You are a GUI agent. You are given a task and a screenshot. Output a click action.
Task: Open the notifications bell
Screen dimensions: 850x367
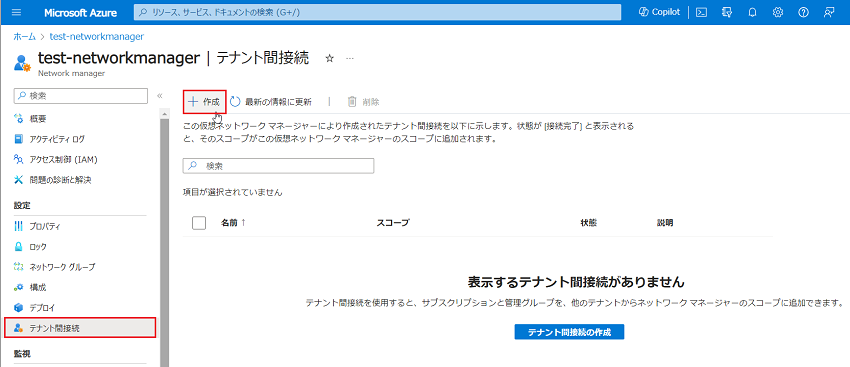point(752,12)
